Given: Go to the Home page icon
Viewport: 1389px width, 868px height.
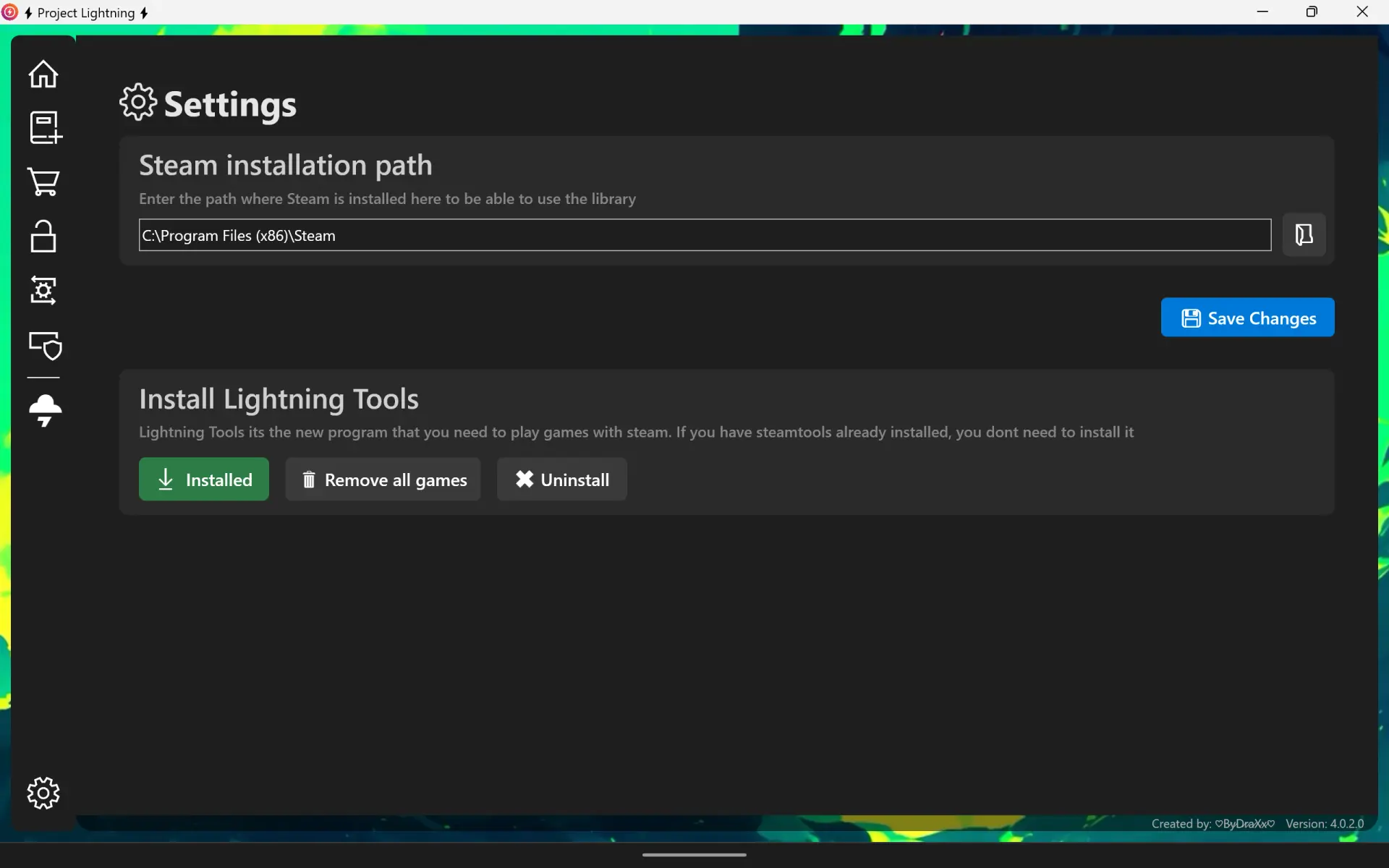Looking at the screenshot, I should 43,74.
